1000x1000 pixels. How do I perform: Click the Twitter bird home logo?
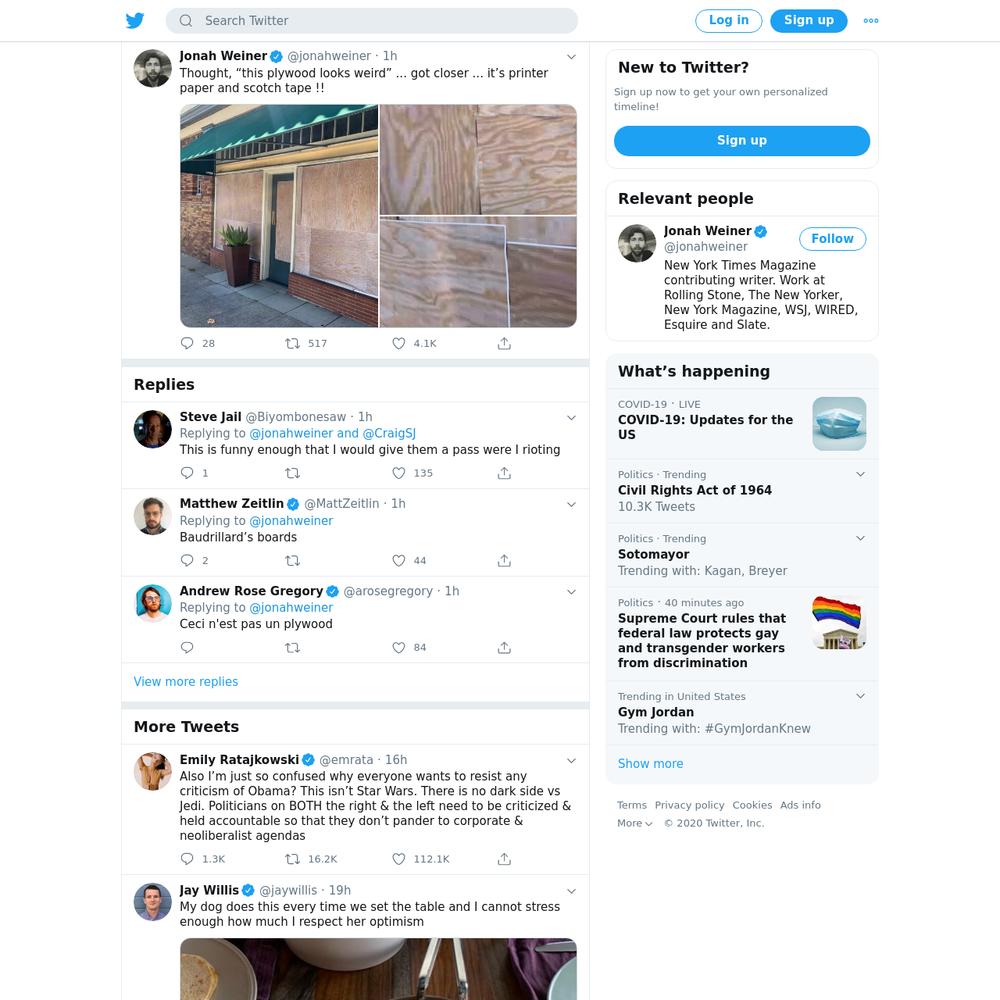pos(135,20)
